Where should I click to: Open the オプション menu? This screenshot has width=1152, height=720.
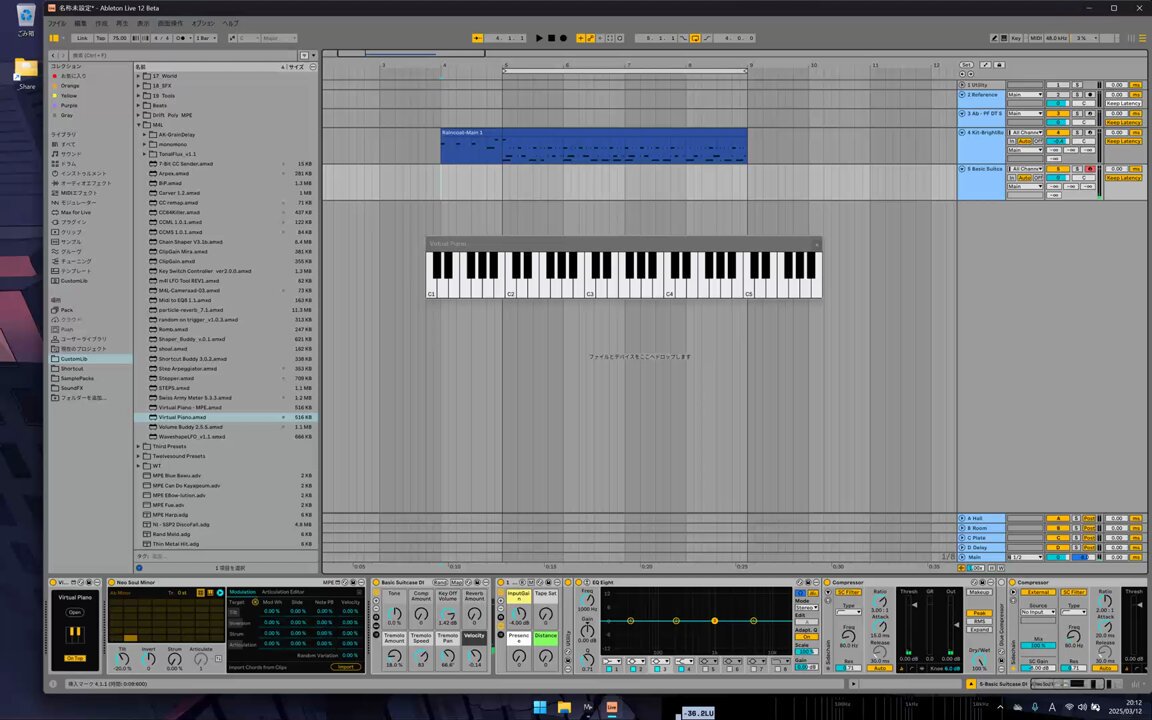coord(203,24)
